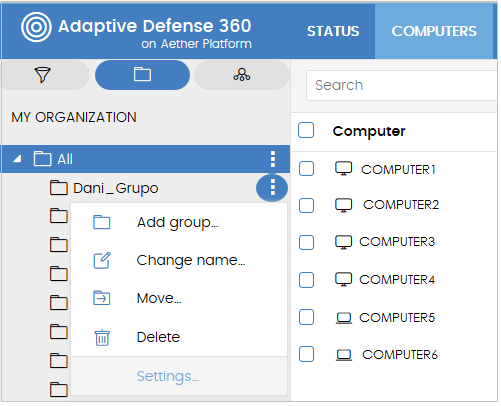Viewport: 501px width, 406px height.
Task: Open the filters tab with funnel icon
Action: (x=43, y=75)
